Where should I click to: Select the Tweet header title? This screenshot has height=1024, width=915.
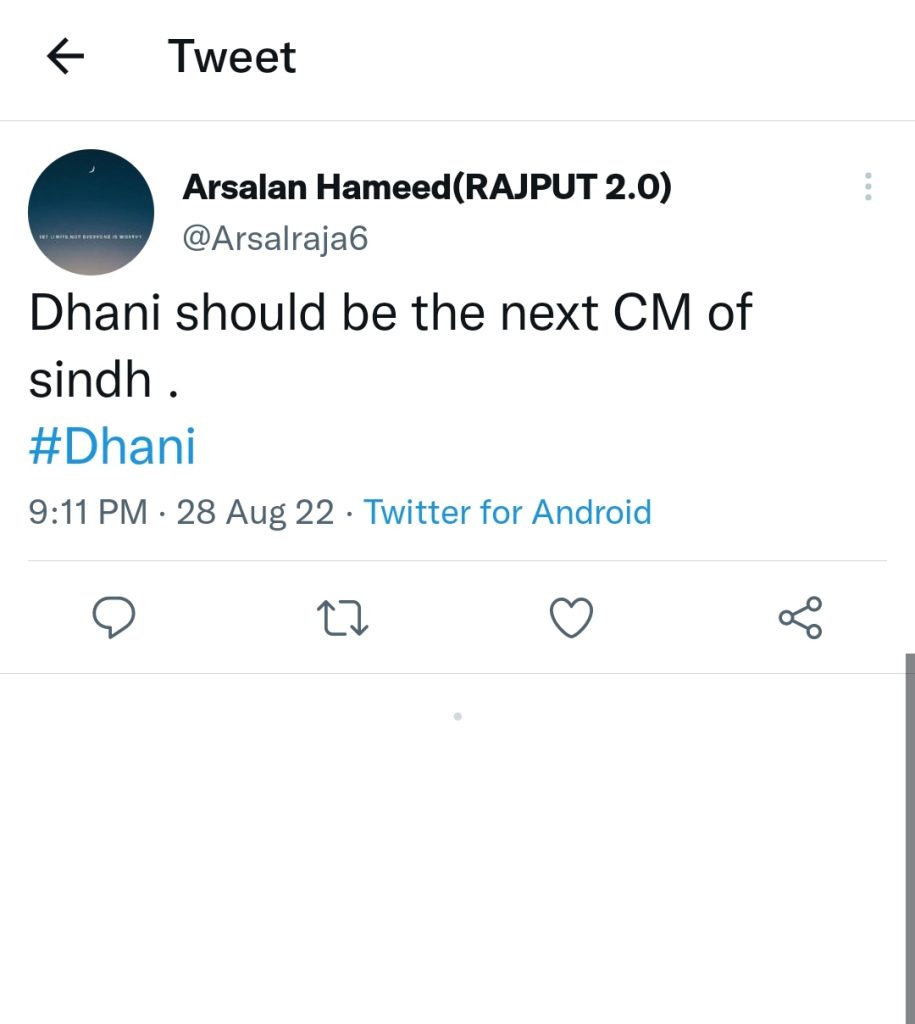coord(232,57)
